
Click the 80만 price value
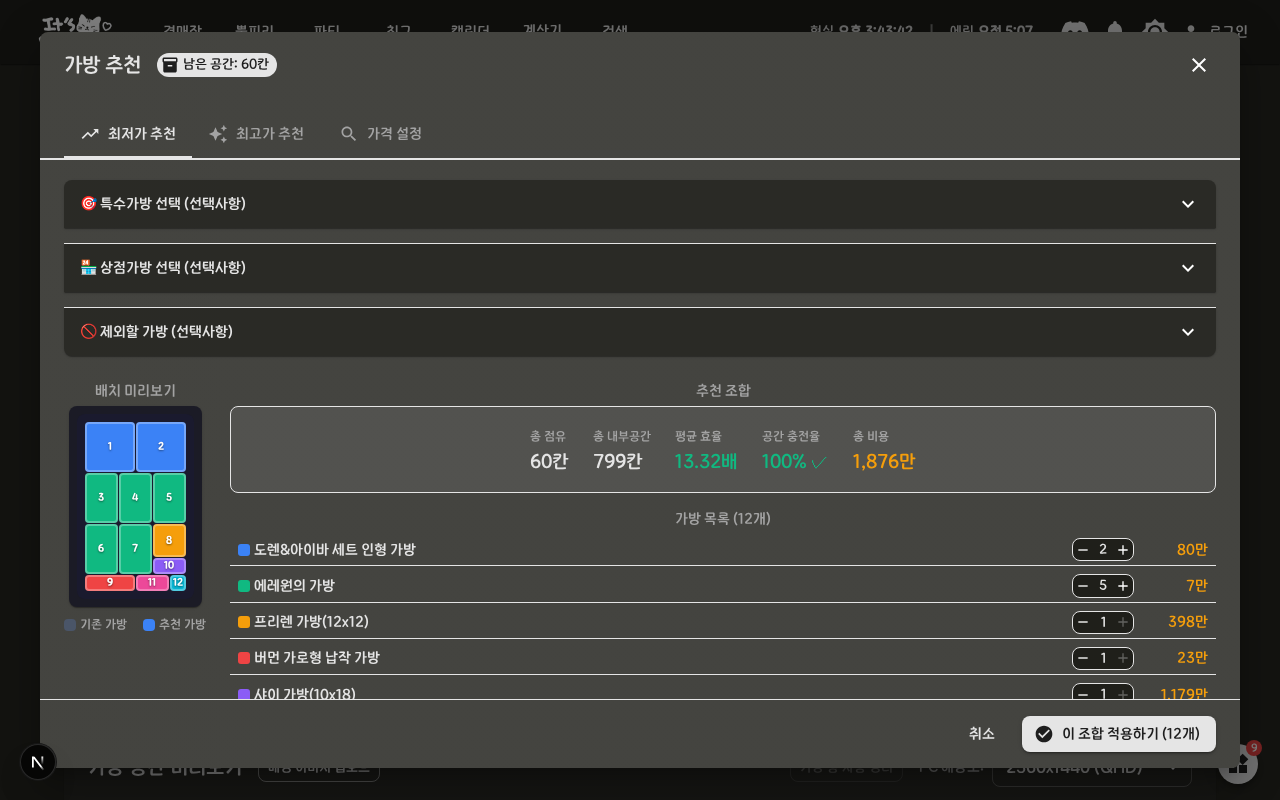(x=1192, y=550)
